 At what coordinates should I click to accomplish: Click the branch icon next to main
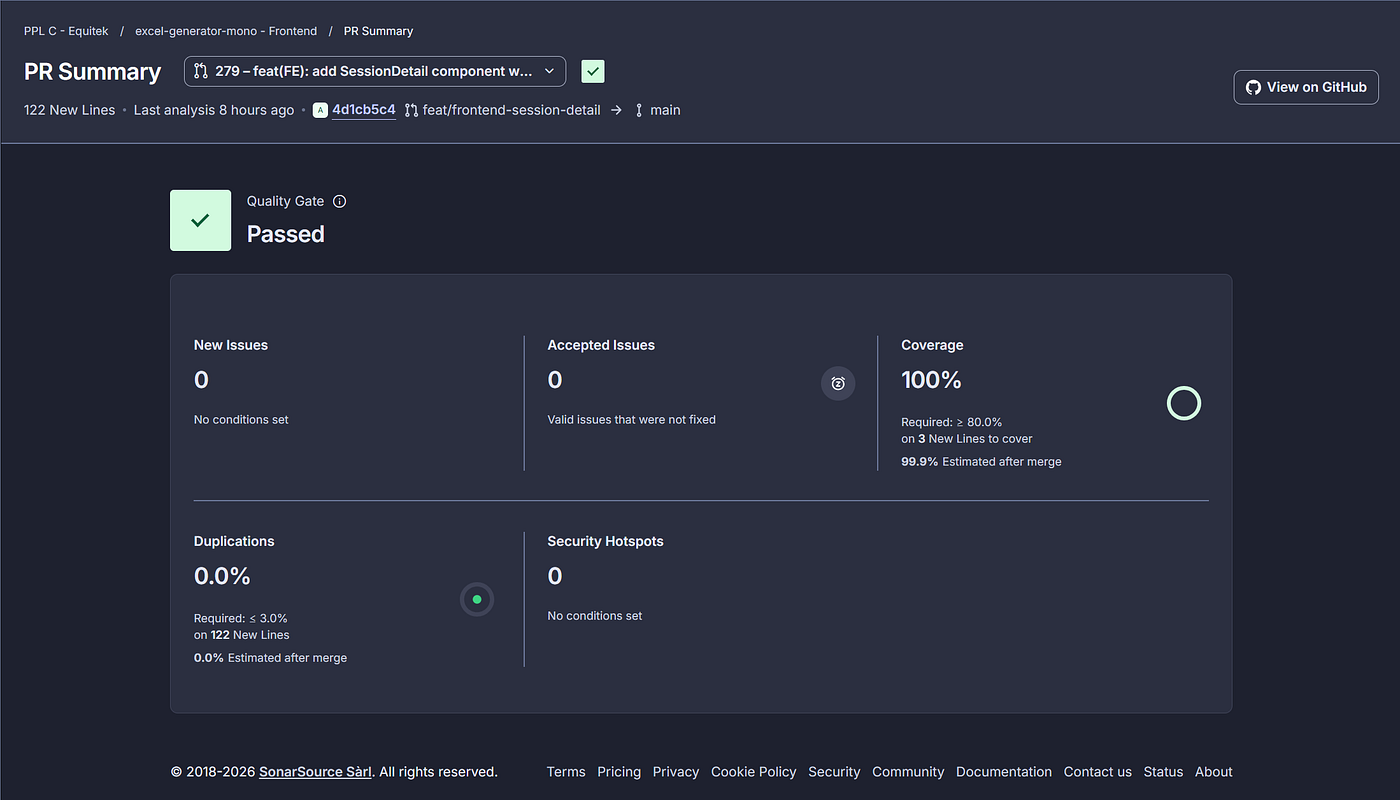[x=639, y=110]
